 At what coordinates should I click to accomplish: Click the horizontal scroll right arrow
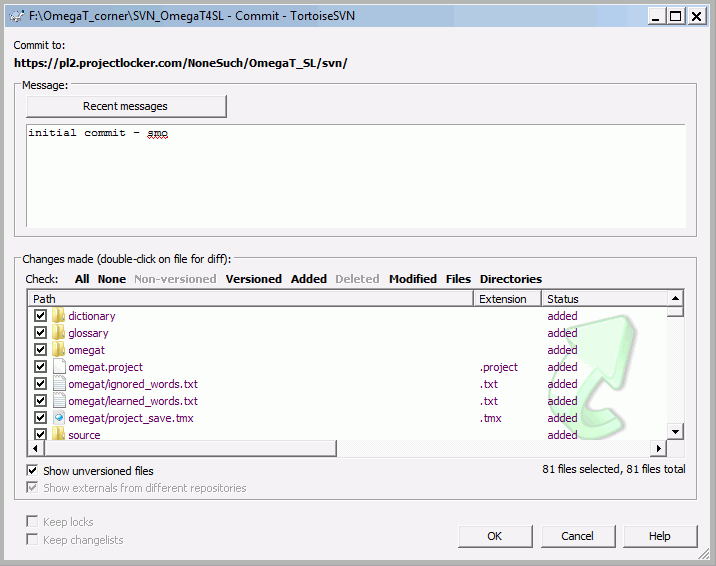pyautogui.click(x=658, y=448)
